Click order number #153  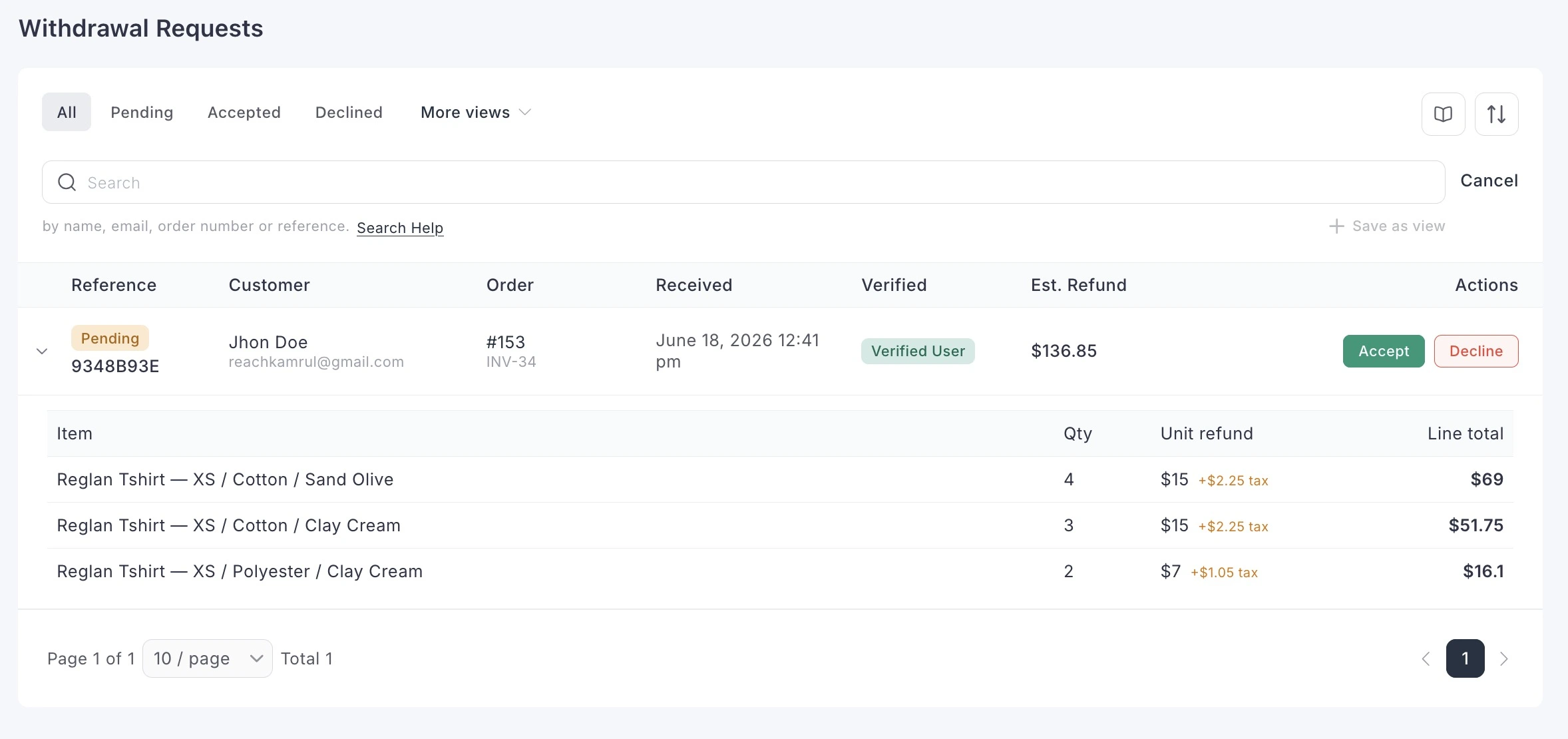point(506,342)
